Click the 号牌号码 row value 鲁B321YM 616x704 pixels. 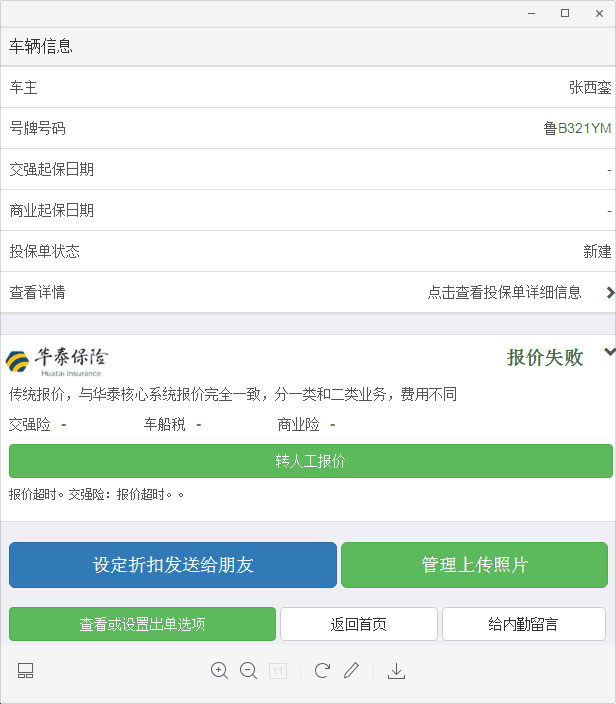[x=577, y=128]
